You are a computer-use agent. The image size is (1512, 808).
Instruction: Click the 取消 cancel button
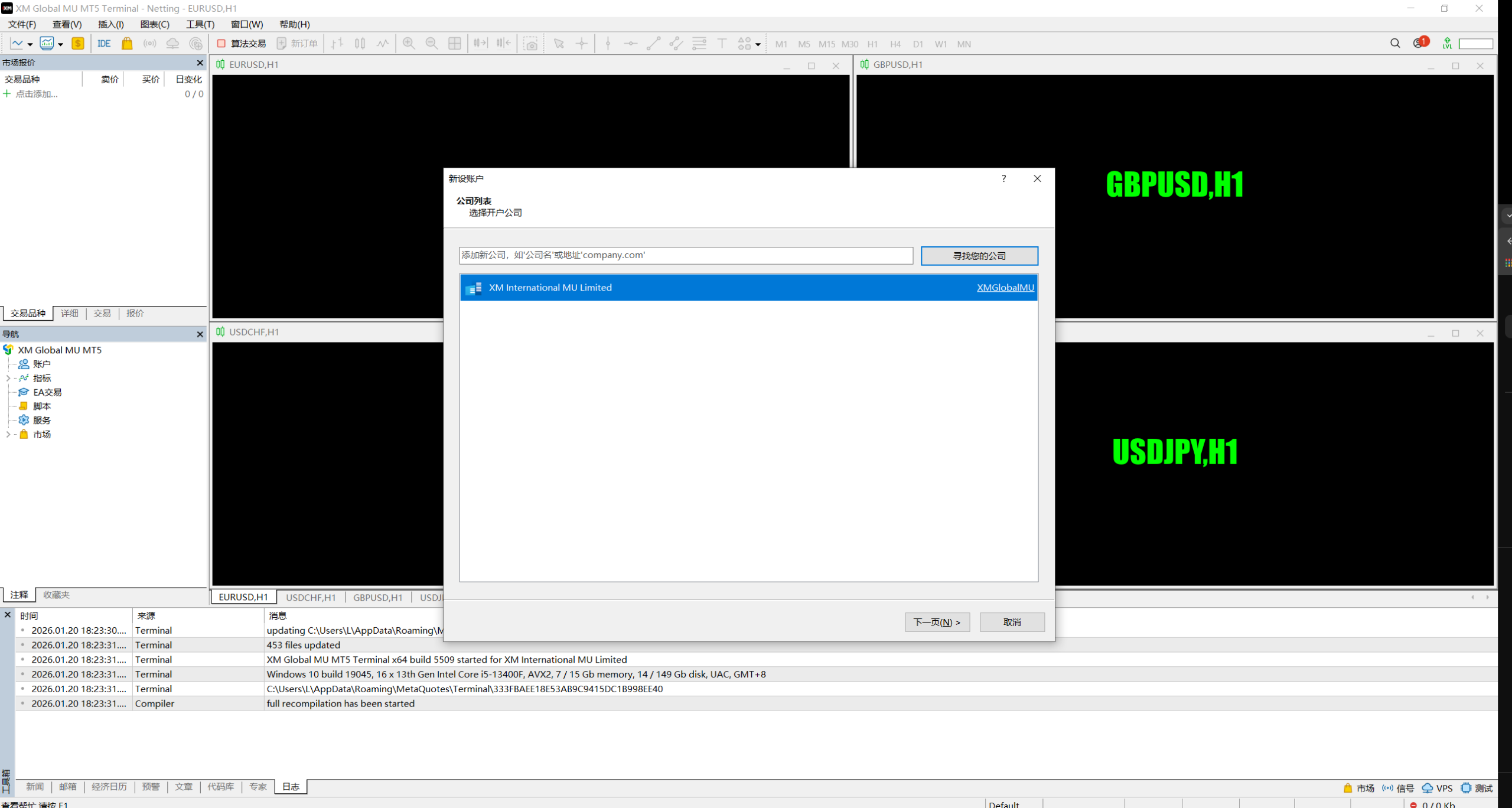click(x=1012, y=622)
